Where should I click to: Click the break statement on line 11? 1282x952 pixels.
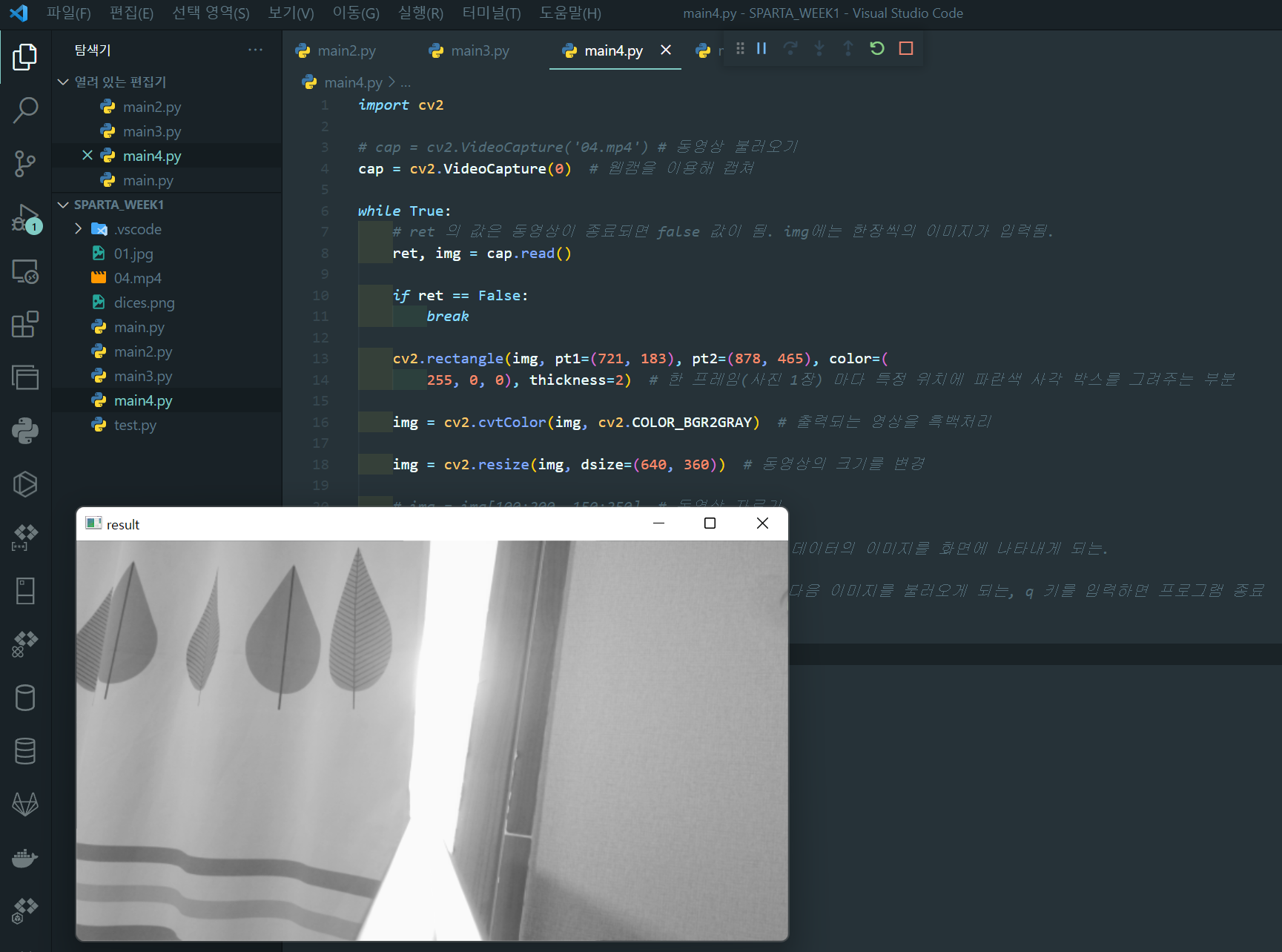pyautogui.click(x=447, y=316)
